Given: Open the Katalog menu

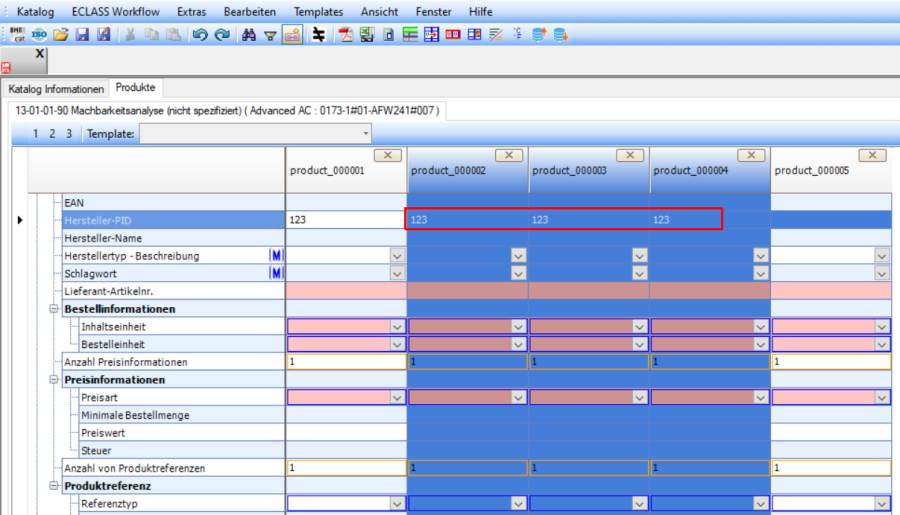Looking at the screenshot, I should 36,11.
